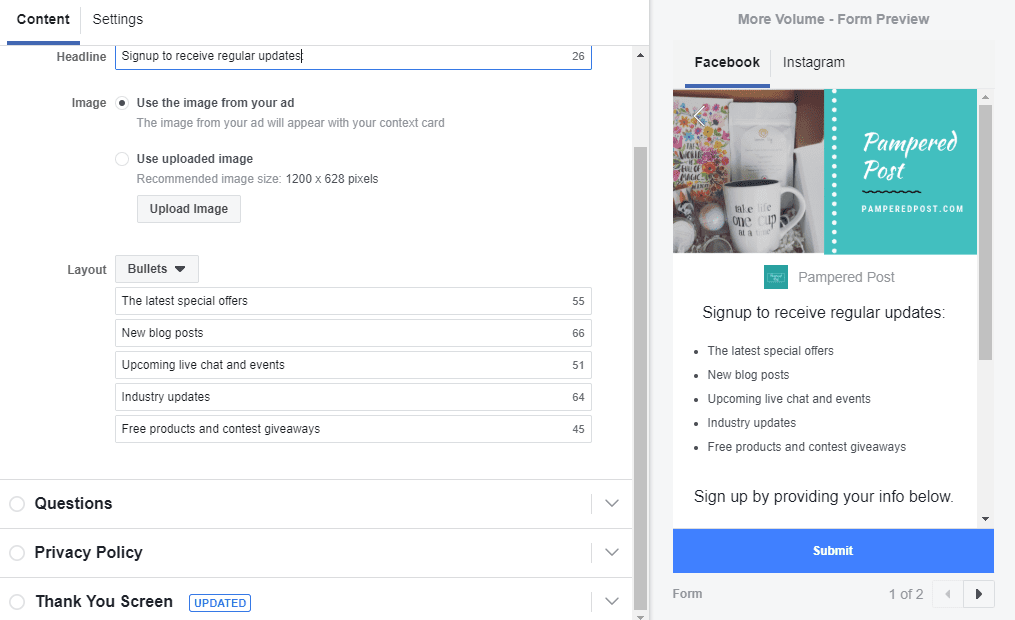Expand the Questions section
Image resolution: width=1015 pixels, height=620 pixels.
click(611, 503)
